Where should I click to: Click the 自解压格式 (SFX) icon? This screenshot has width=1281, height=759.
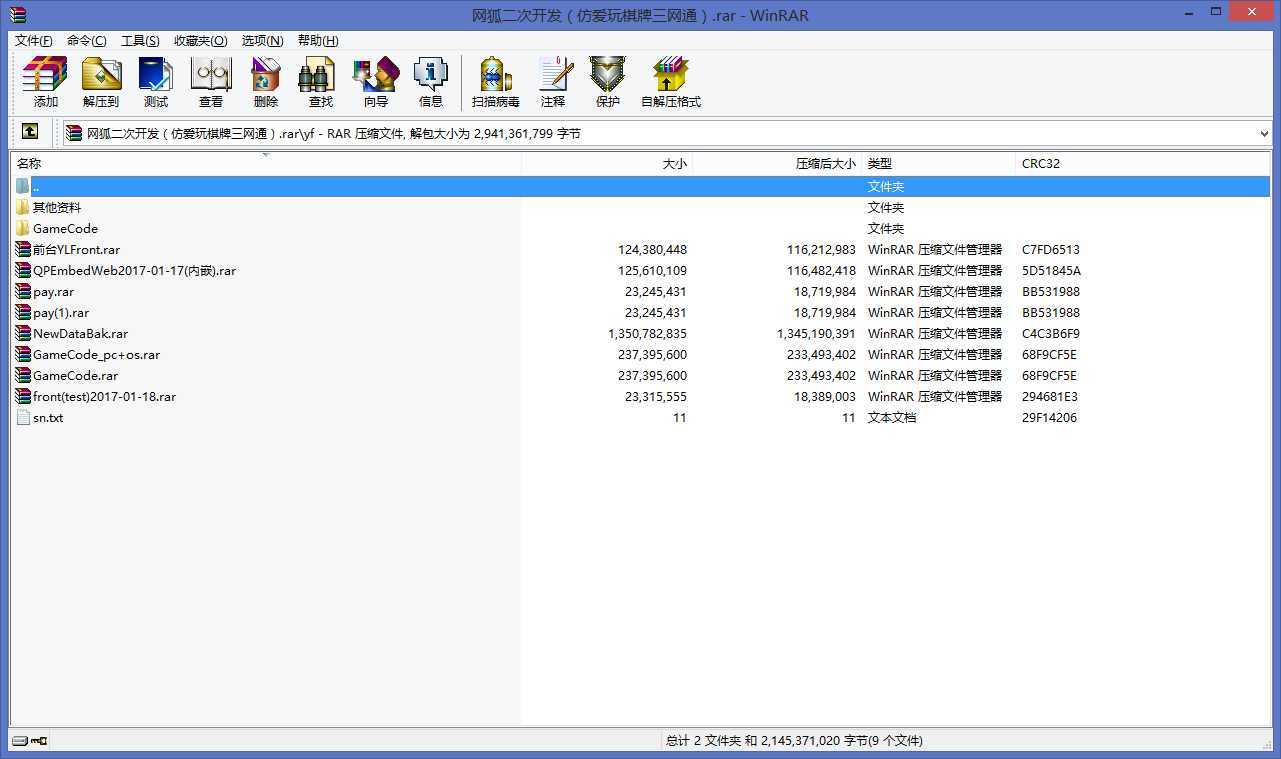671,82
